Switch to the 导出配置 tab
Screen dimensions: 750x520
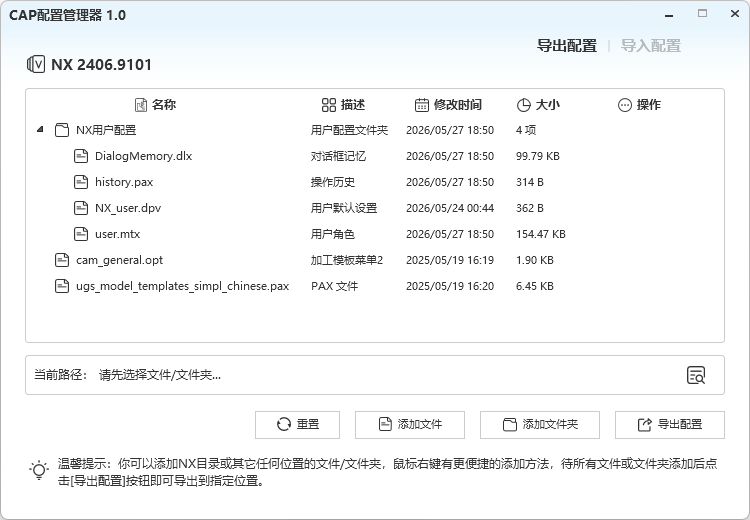pyautogui.click(x=566, y=45)
